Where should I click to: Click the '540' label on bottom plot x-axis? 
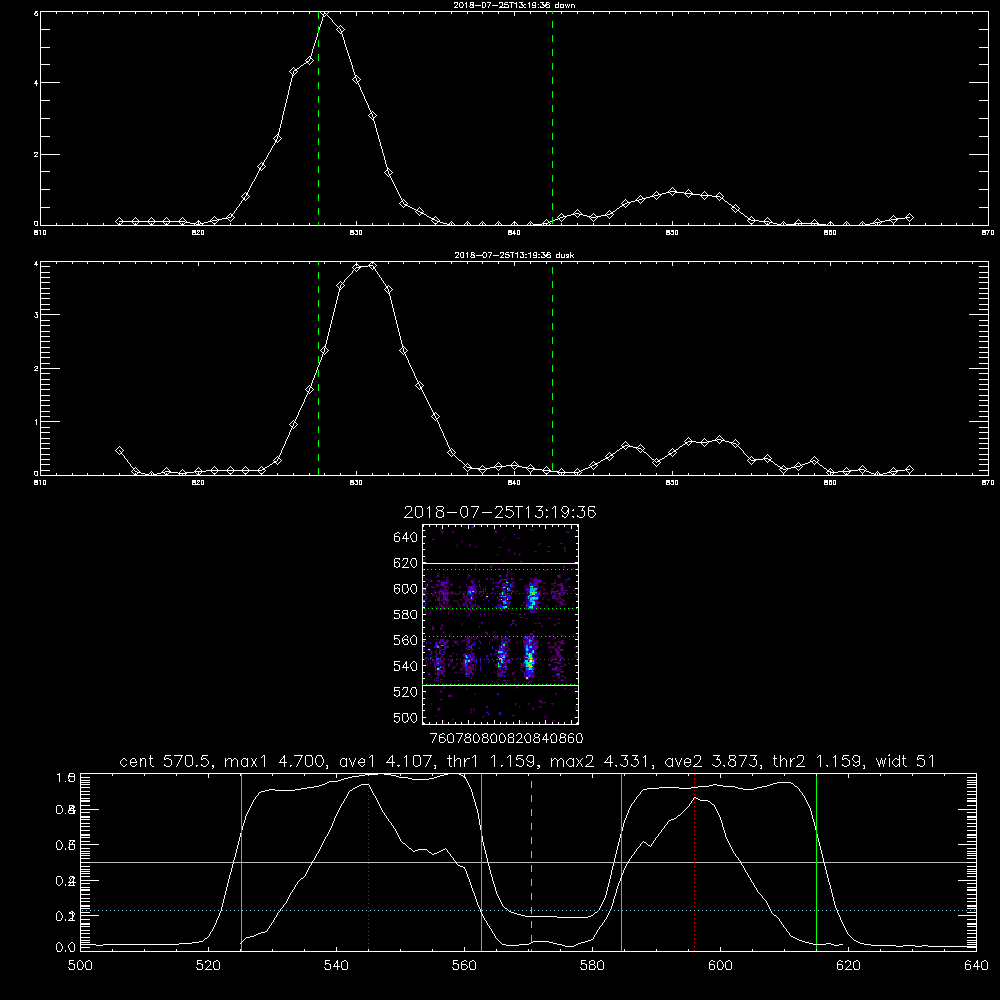tap(336, 966)
